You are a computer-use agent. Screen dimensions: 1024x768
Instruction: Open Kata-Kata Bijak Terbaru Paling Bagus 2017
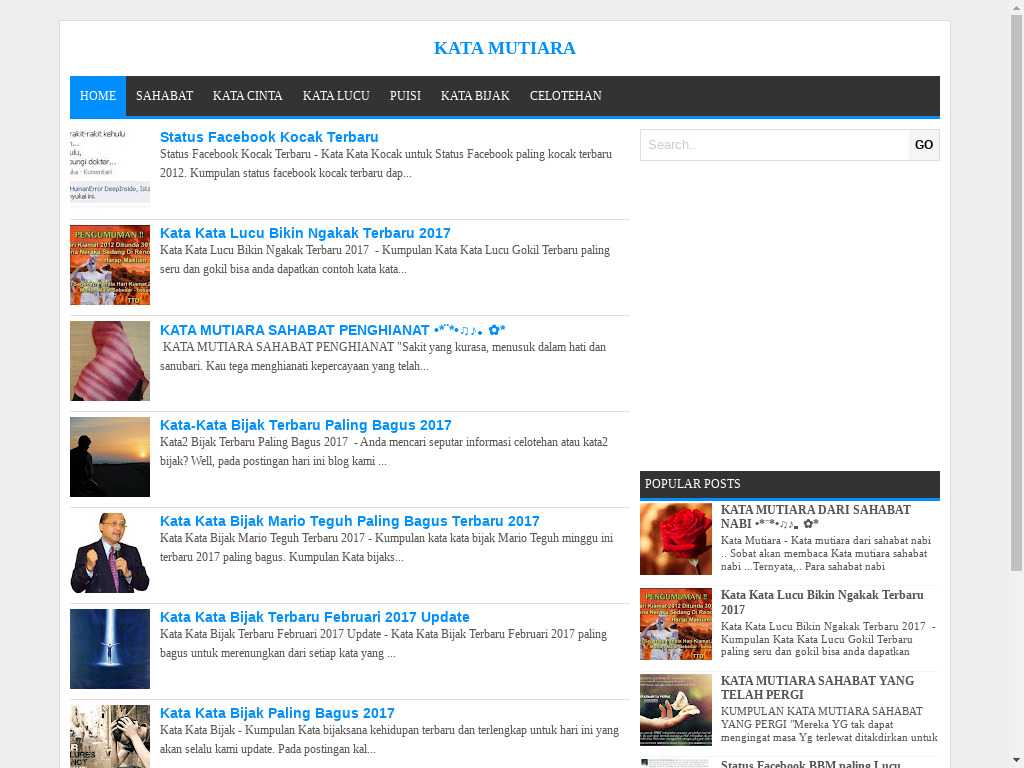coord(306,425)
